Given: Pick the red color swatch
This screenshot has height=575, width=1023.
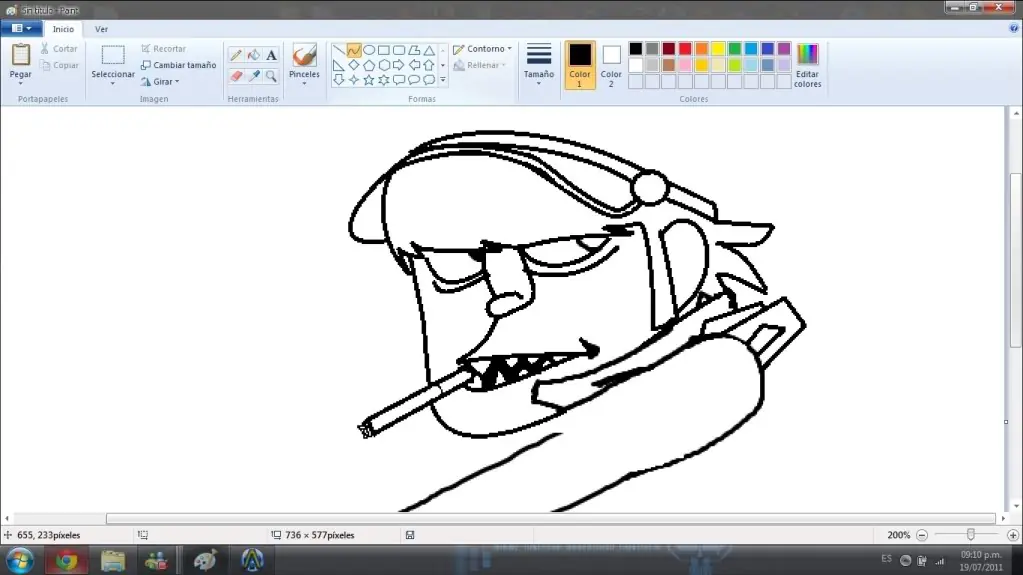Looking at the screenshot, I should click(x=685, y=49).
